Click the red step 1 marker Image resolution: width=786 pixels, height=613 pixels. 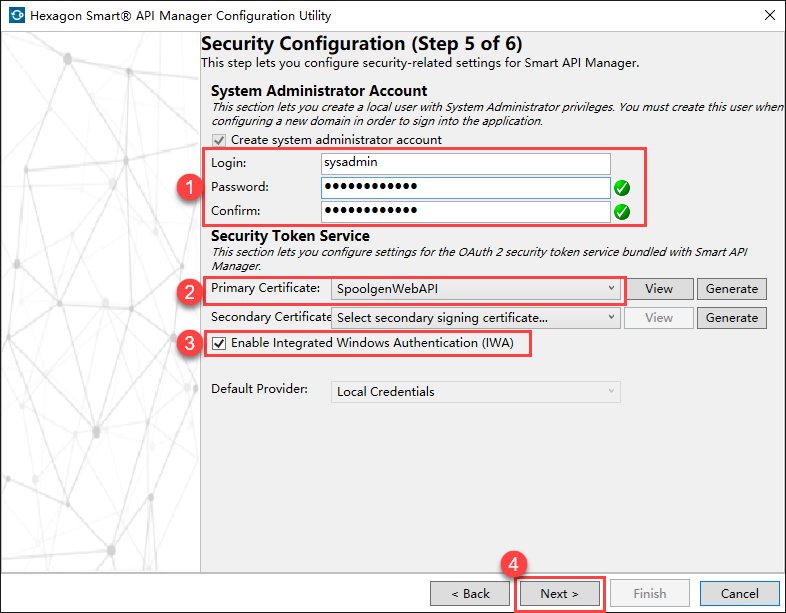[x=187, y=187]
